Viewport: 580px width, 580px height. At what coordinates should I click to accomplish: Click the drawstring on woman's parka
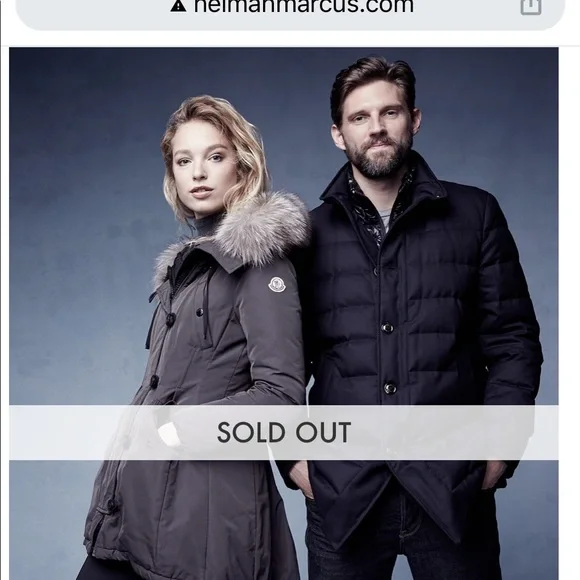(206, 307)
